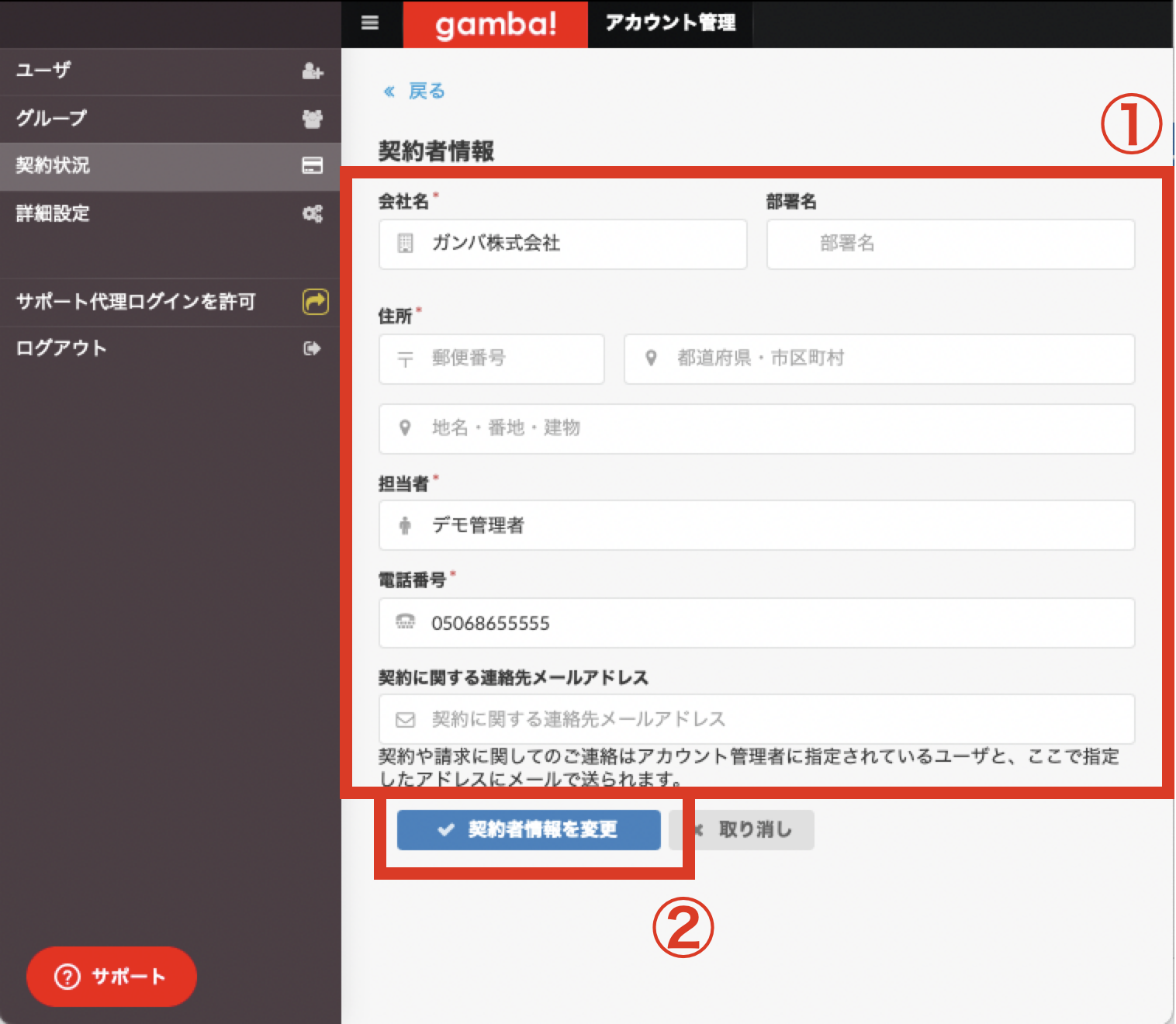
Task: Click the yellow support proxy login arrow icon
Action: [315, 301]
